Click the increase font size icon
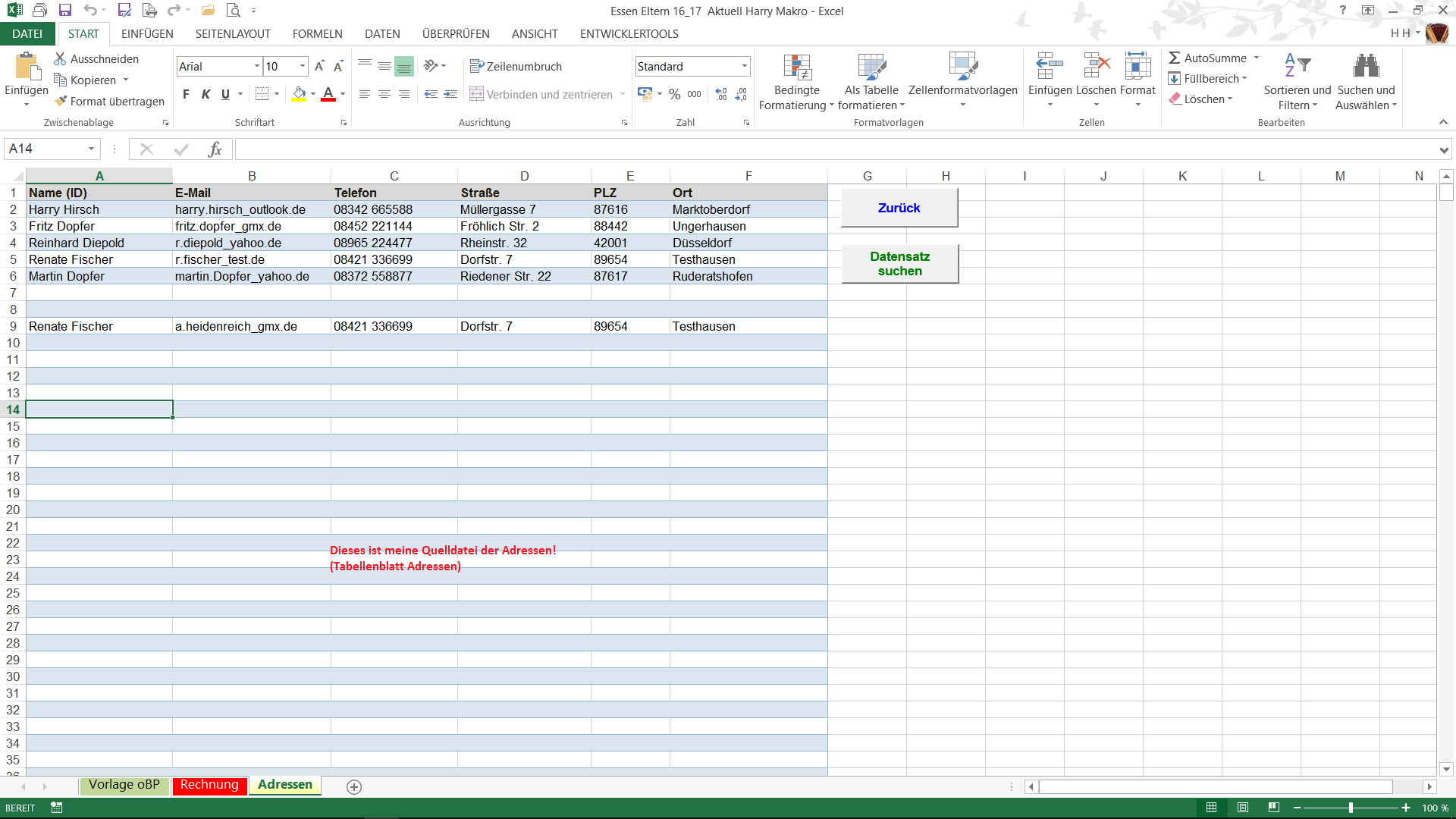1456x819 pixels. pos(319,67)
